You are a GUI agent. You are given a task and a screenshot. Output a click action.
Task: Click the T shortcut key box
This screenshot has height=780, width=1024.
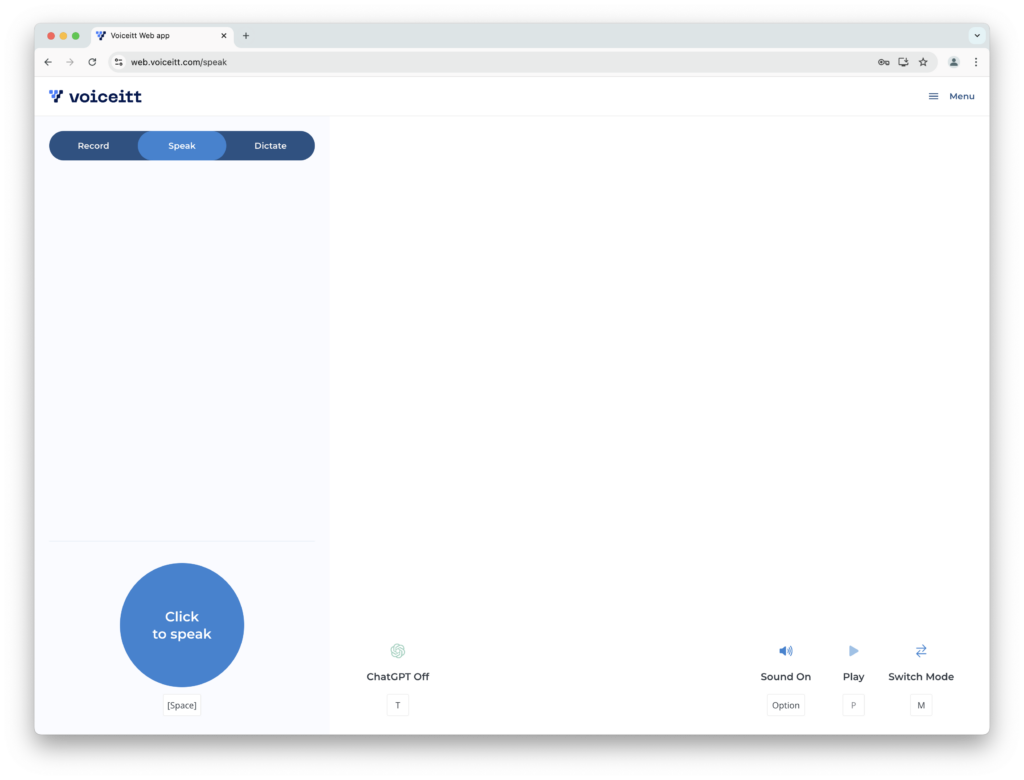(x=398, y=706)
